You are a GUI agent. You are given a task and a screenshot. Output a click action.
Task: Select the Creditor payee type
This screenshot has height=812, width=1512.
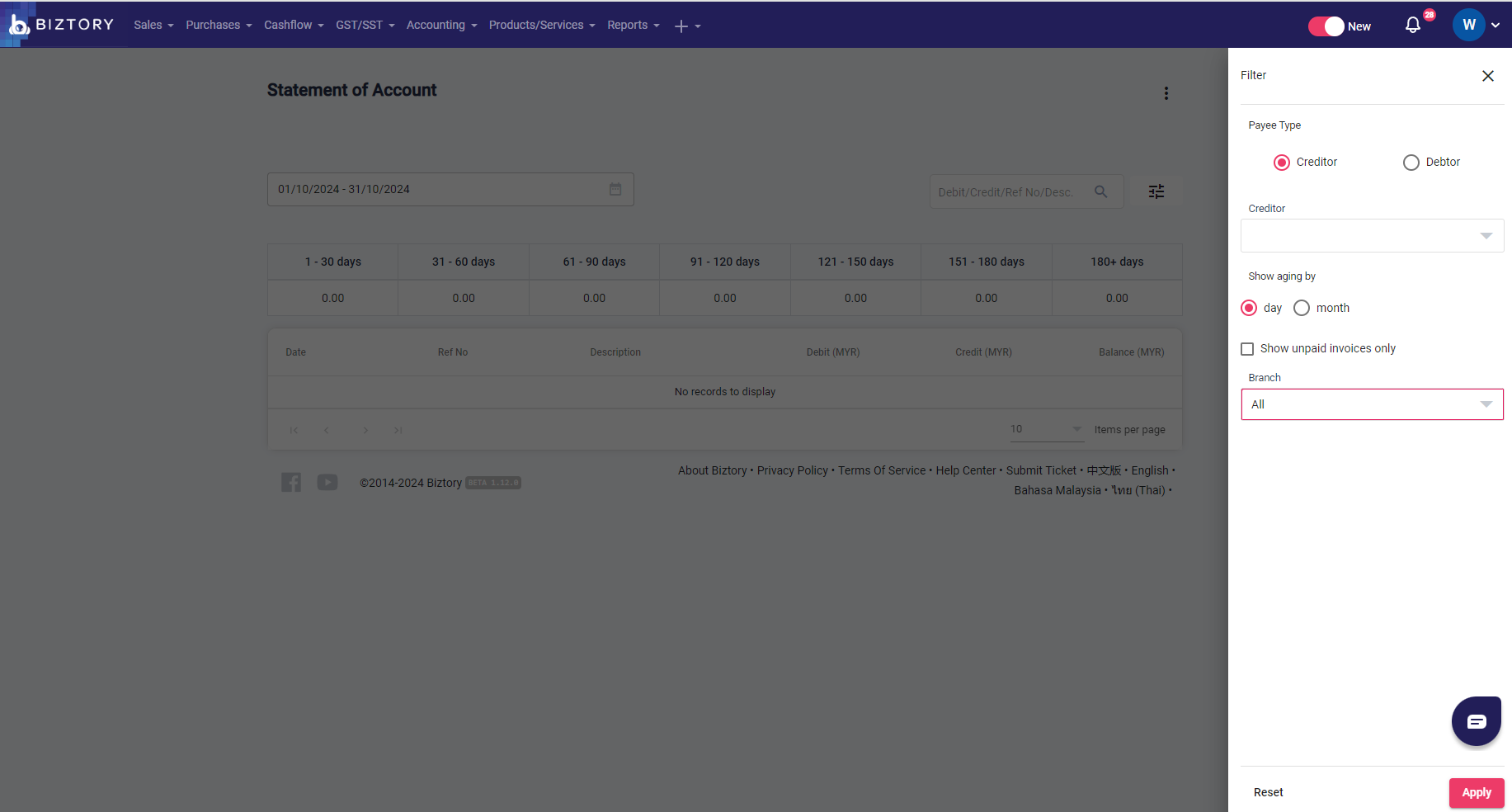1282,163
